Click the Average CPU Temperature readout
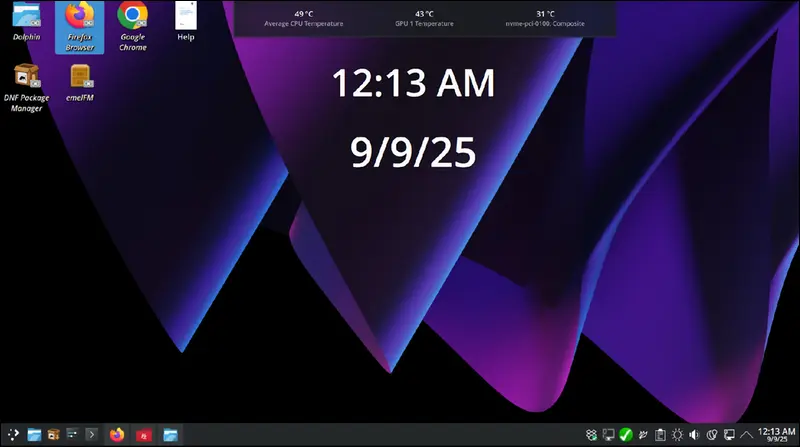Viewport: 800px width, 447px height. pyautogui.click(x=304, y=18)
